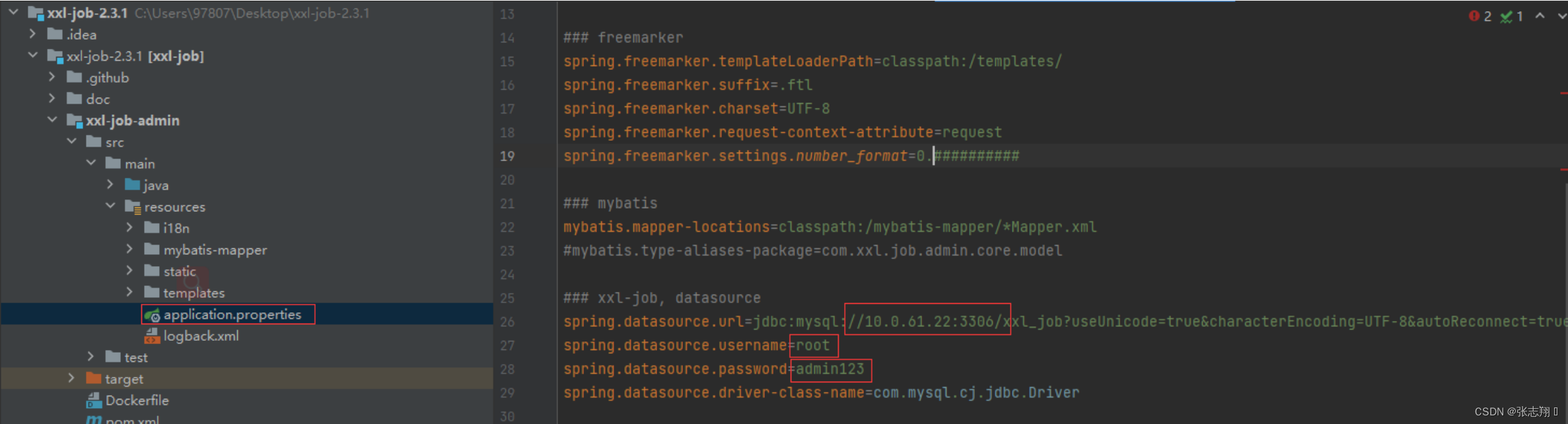The image size is (1568, 424).
Task: Collapse the src folder
Action: [x=71, y=141]
